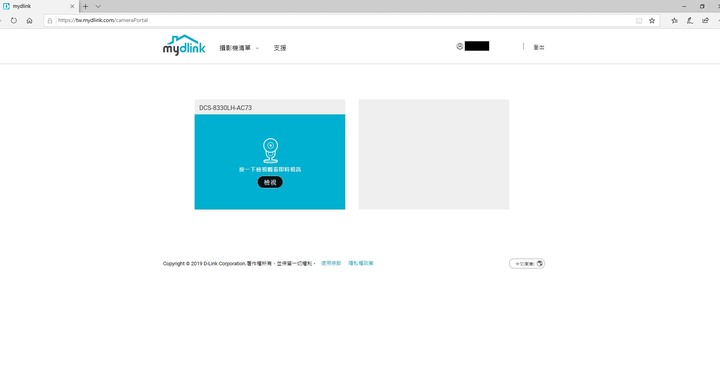Open the 支援 support menu item
This screenshot has width=720, height=384.
(280, 48)
